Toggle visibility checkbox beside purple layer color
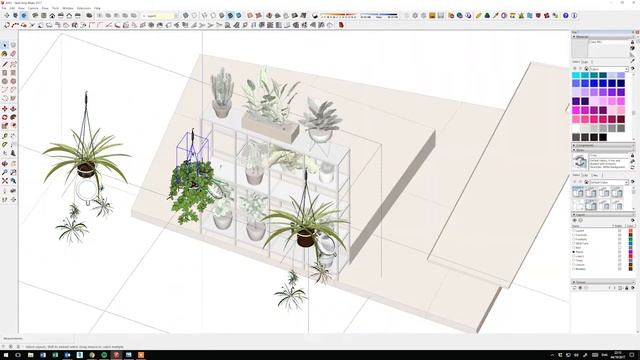 619,252
